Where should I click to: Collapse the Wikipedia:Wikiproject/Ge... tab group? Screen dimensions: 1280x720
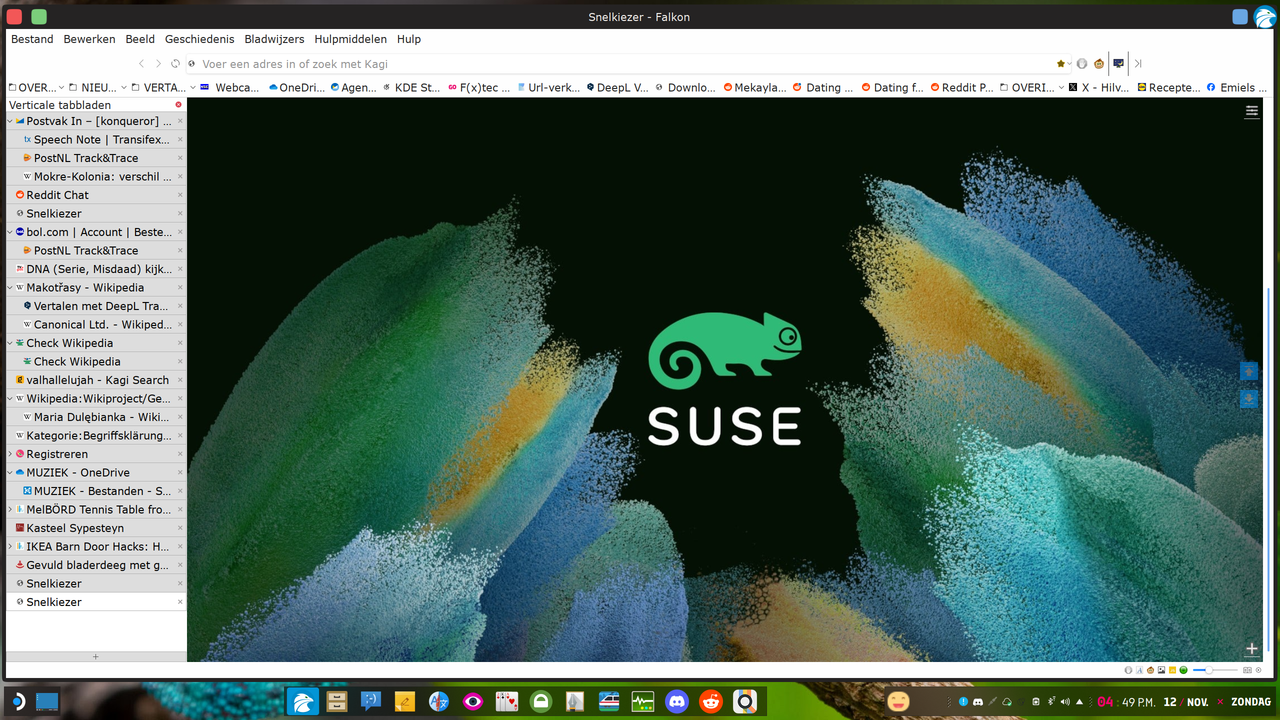pyautogui.click(x=11, y=399)
